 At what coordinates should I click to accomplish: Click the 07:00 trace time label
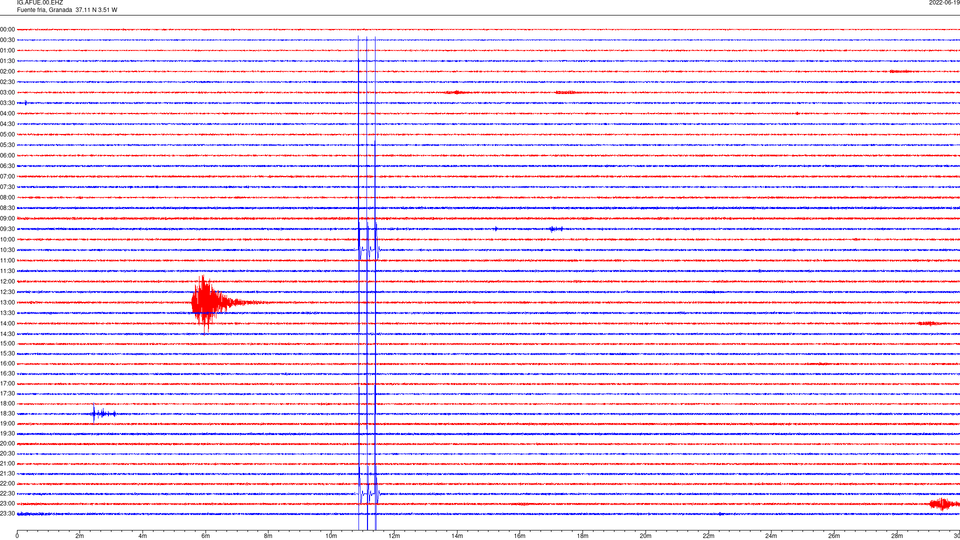tap(7, 177)
